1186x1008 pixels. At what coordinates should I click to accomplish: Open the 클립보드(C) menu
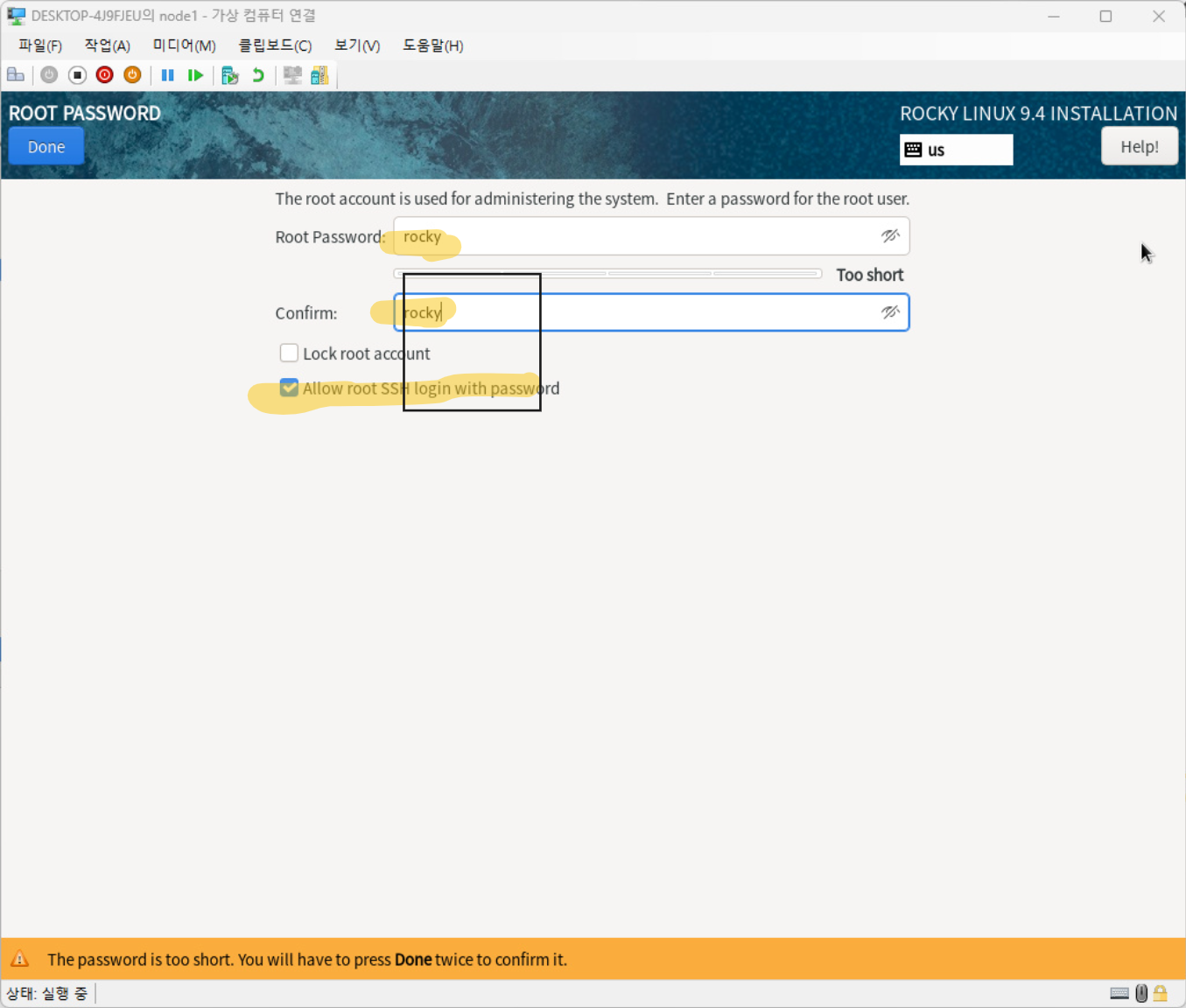pyautogui.click(x=275, y=45)
